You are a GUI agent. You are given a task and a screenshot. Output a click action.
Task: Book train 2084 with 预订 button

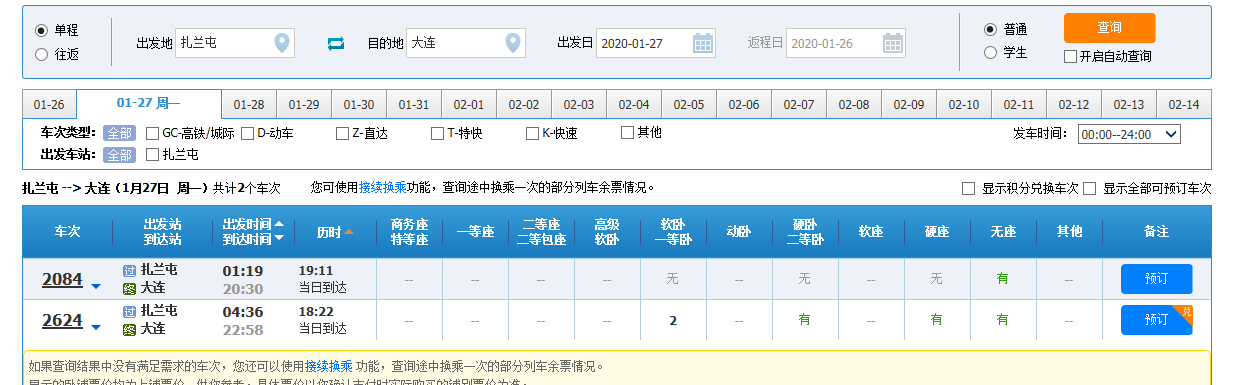(1156, 278)
